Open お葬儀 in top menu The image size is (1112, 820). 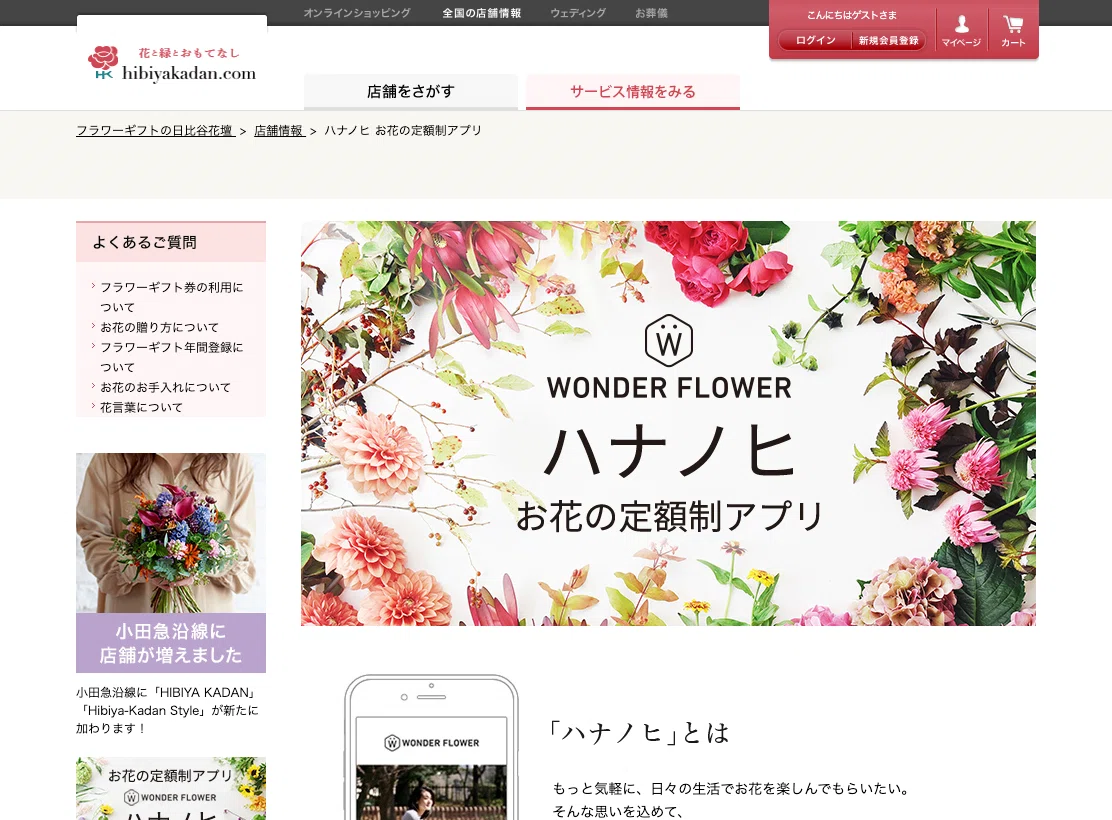tap(651, 13)
